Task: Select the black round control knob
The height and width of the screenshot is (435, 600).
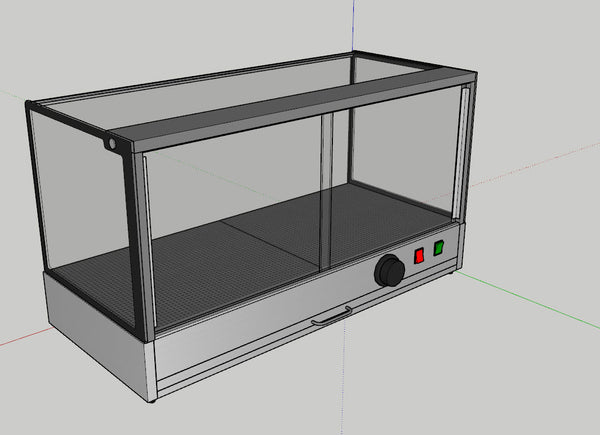Action: coord(390,270)
